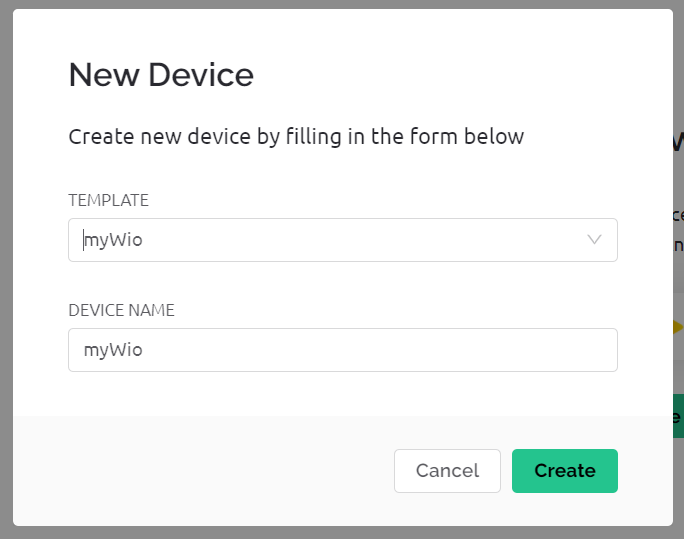Click blank middle of Template selector
The image size is (684, 539).
click(x=349, y=240)
